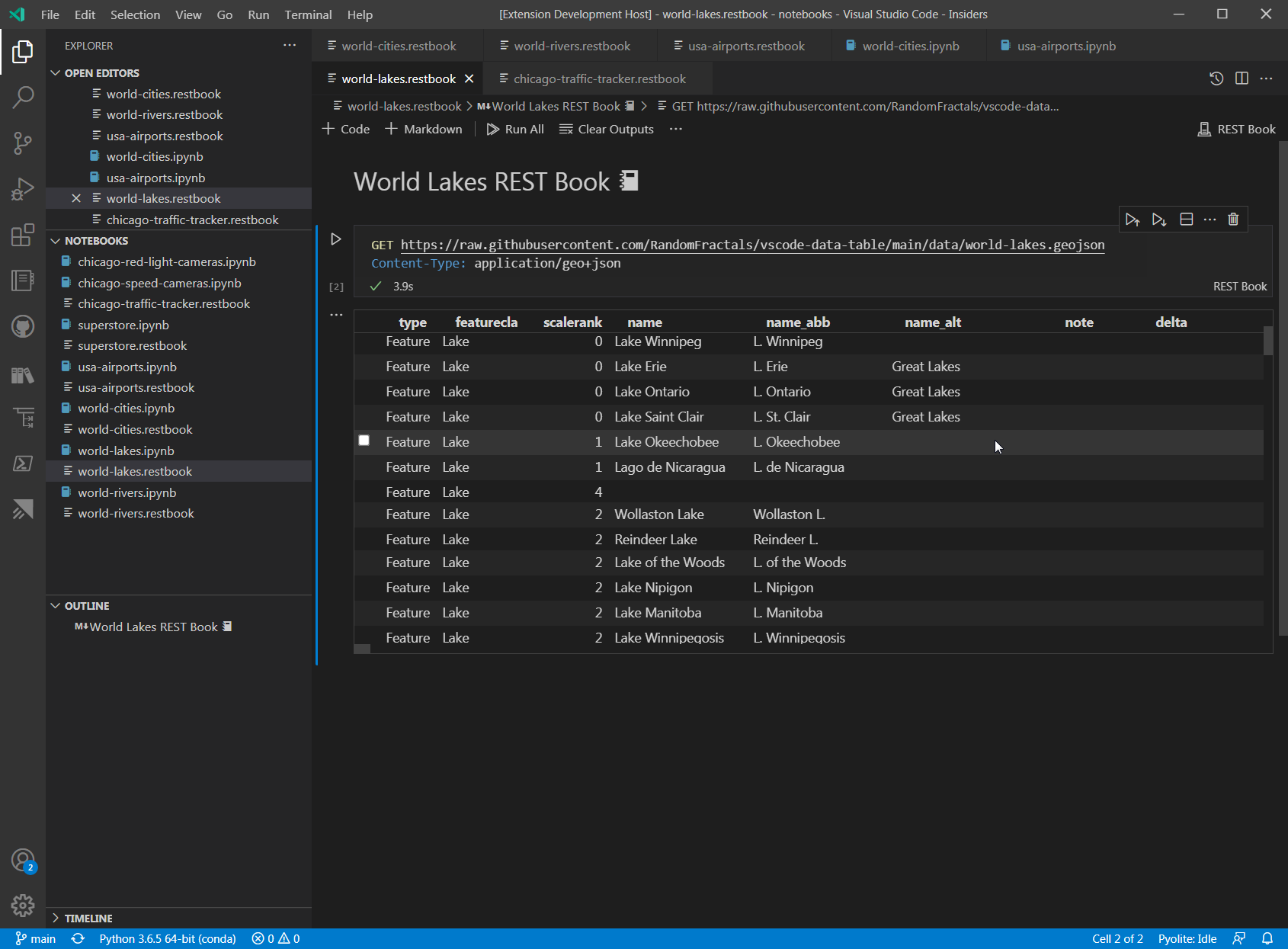Open cell output more actions ellipsis

click(336, 314)
